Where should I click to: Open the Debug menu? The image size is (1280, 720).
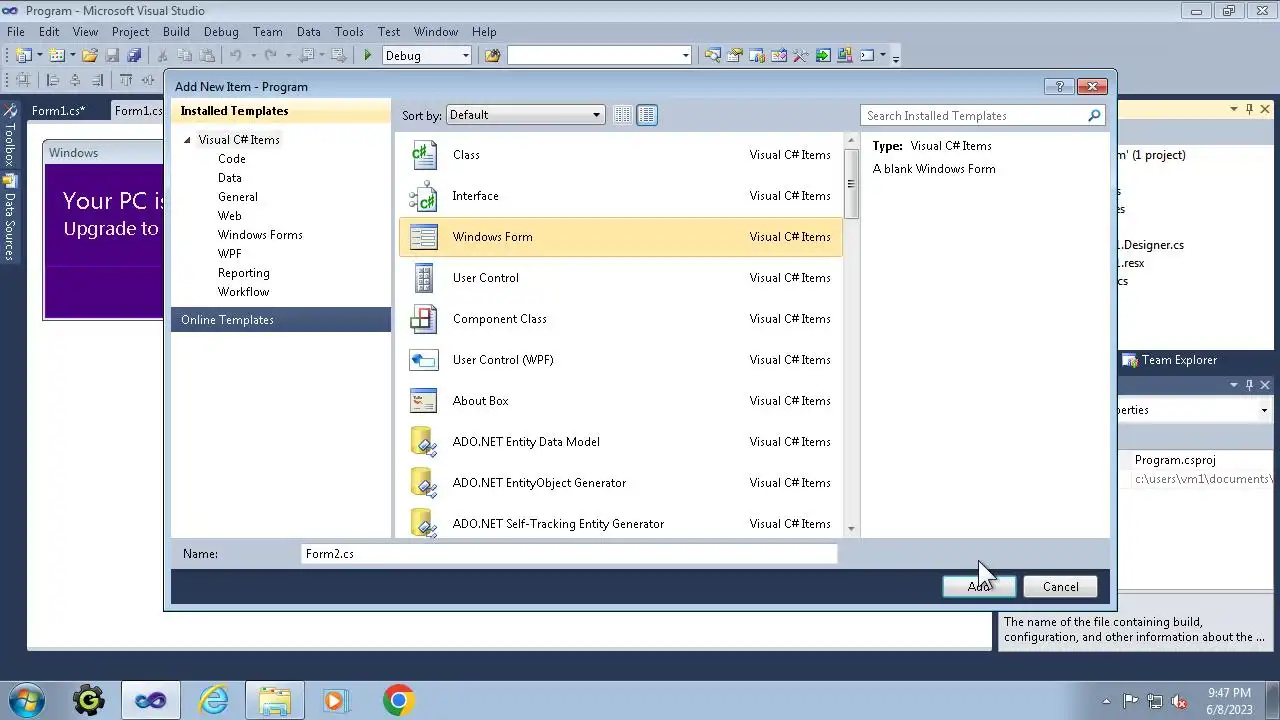pos(221,32)
